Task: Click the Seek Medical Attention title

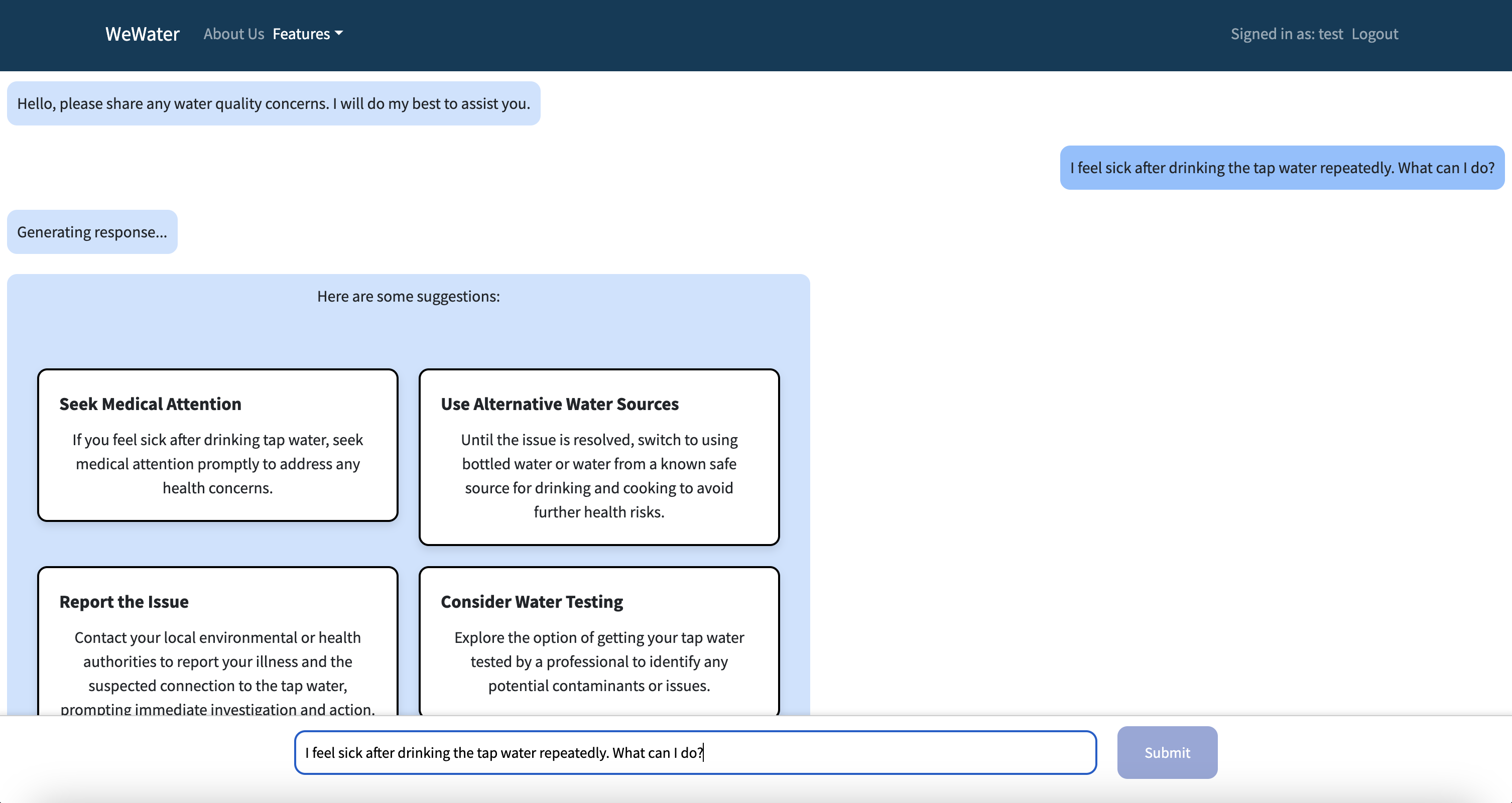Action: [x=150, y=404]
